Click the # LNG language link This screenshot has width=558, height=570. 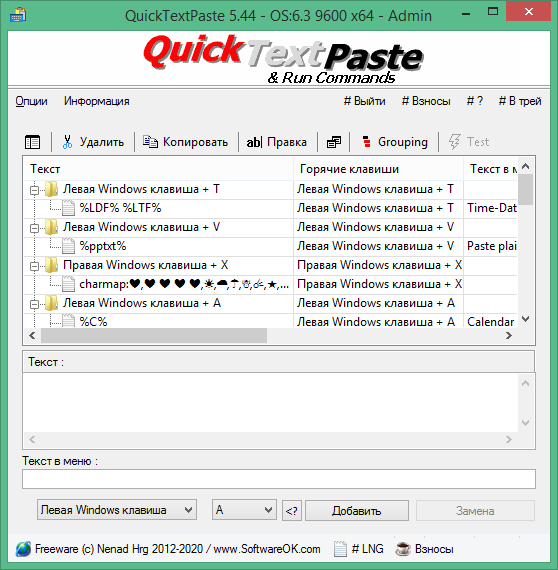click(x=368, y=549)
